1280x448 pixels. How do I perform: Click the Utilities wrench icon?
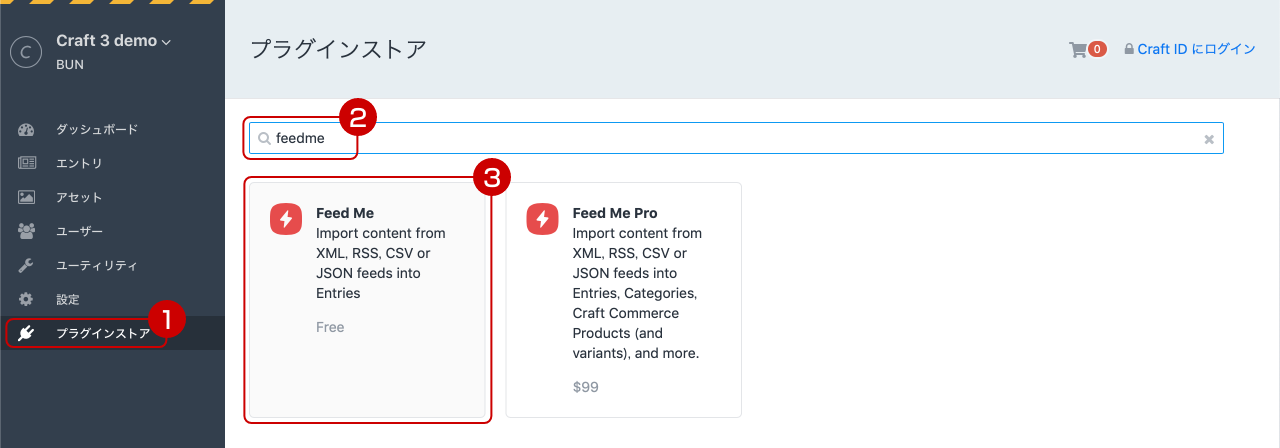[27, 266]
